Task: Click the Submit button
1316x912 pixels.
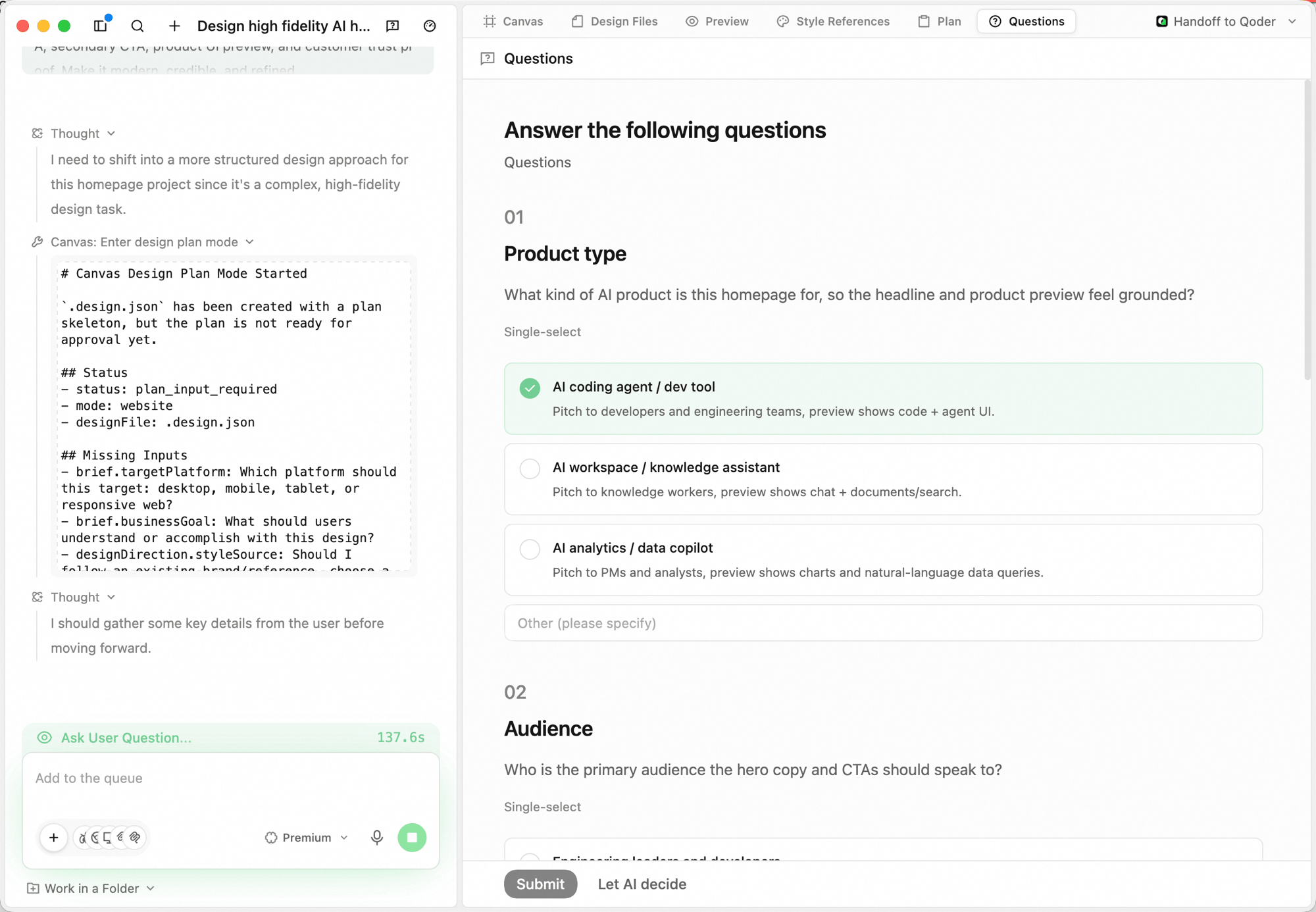Action: pos(540,884)
